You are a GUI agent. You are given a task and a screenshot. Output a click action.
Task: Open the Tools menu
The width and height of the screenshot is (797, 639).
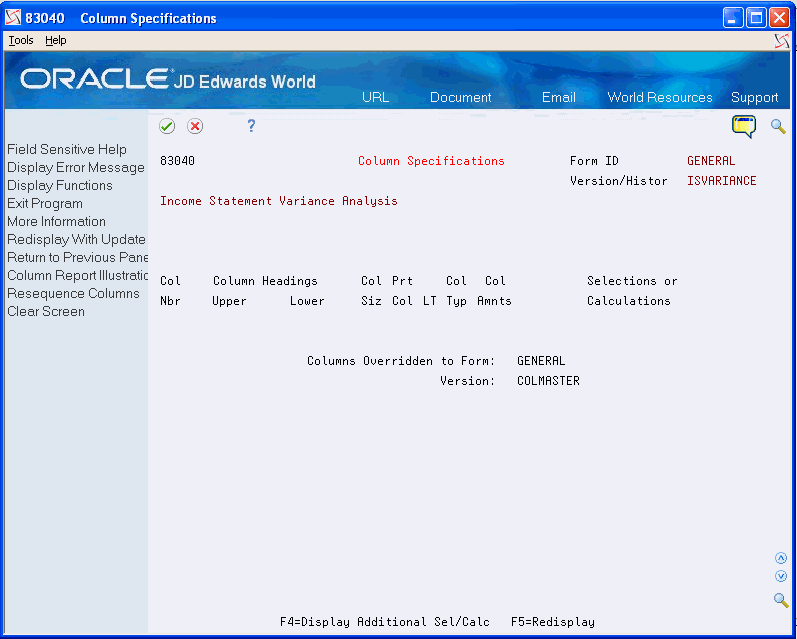click(x=21, y=40)
